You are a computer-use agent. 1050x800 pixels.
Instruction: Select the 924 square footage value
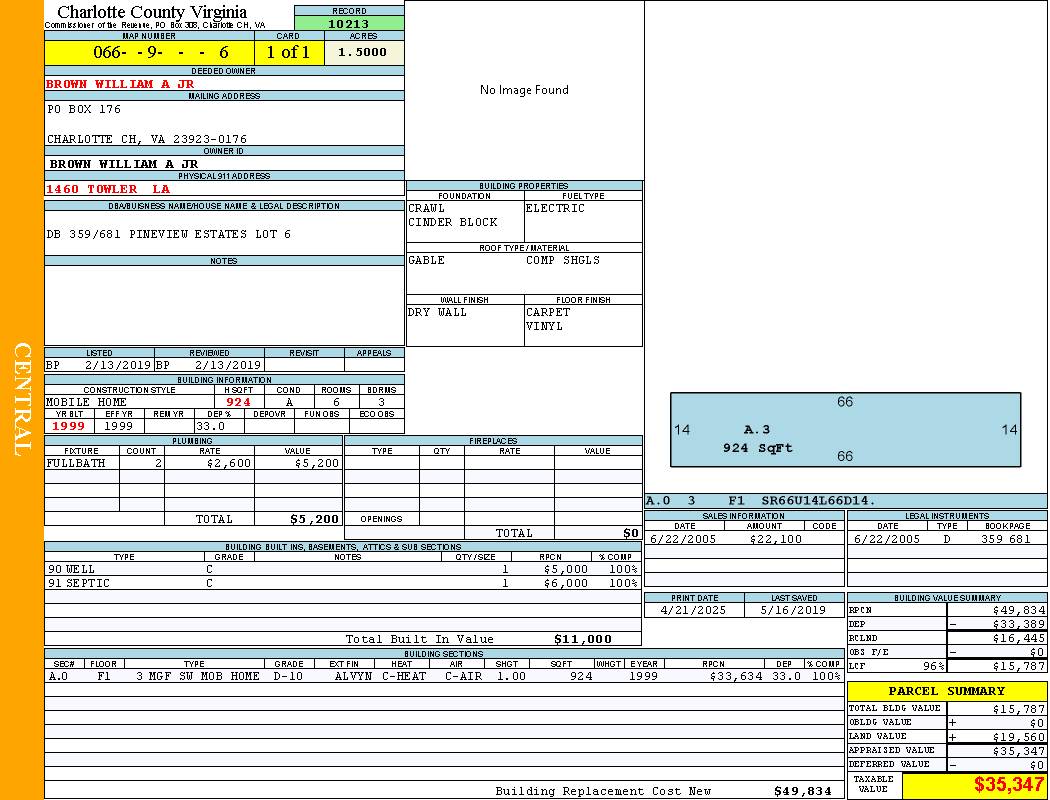pyautogui.click(x=238, y=402)
